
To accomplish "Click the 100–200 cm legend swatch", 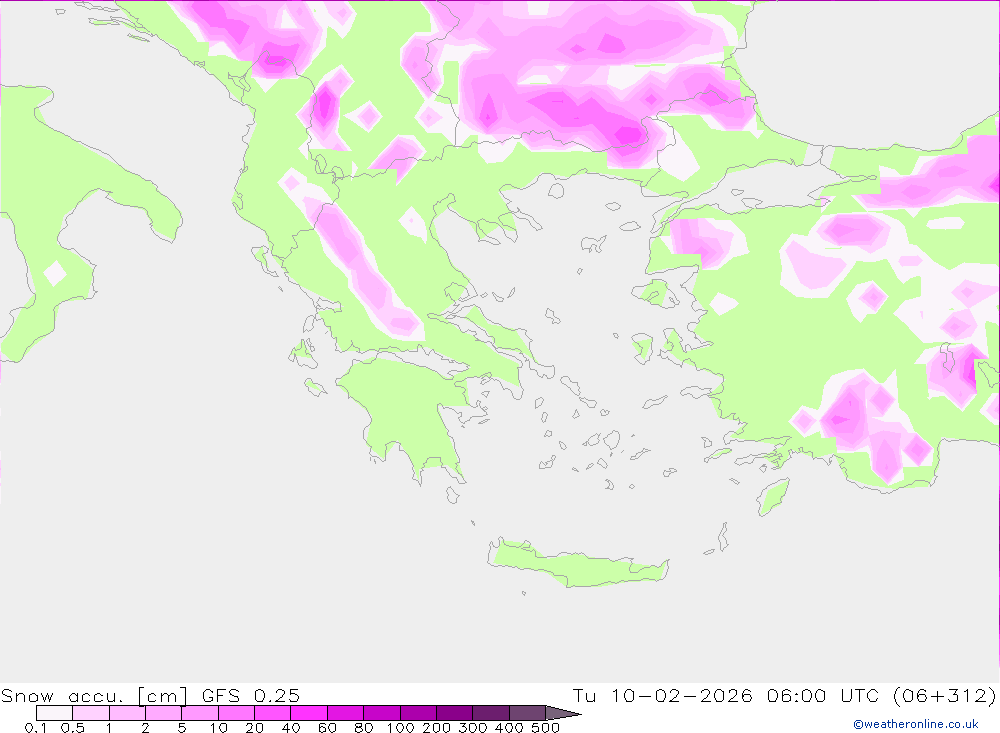I will point(418,713).
